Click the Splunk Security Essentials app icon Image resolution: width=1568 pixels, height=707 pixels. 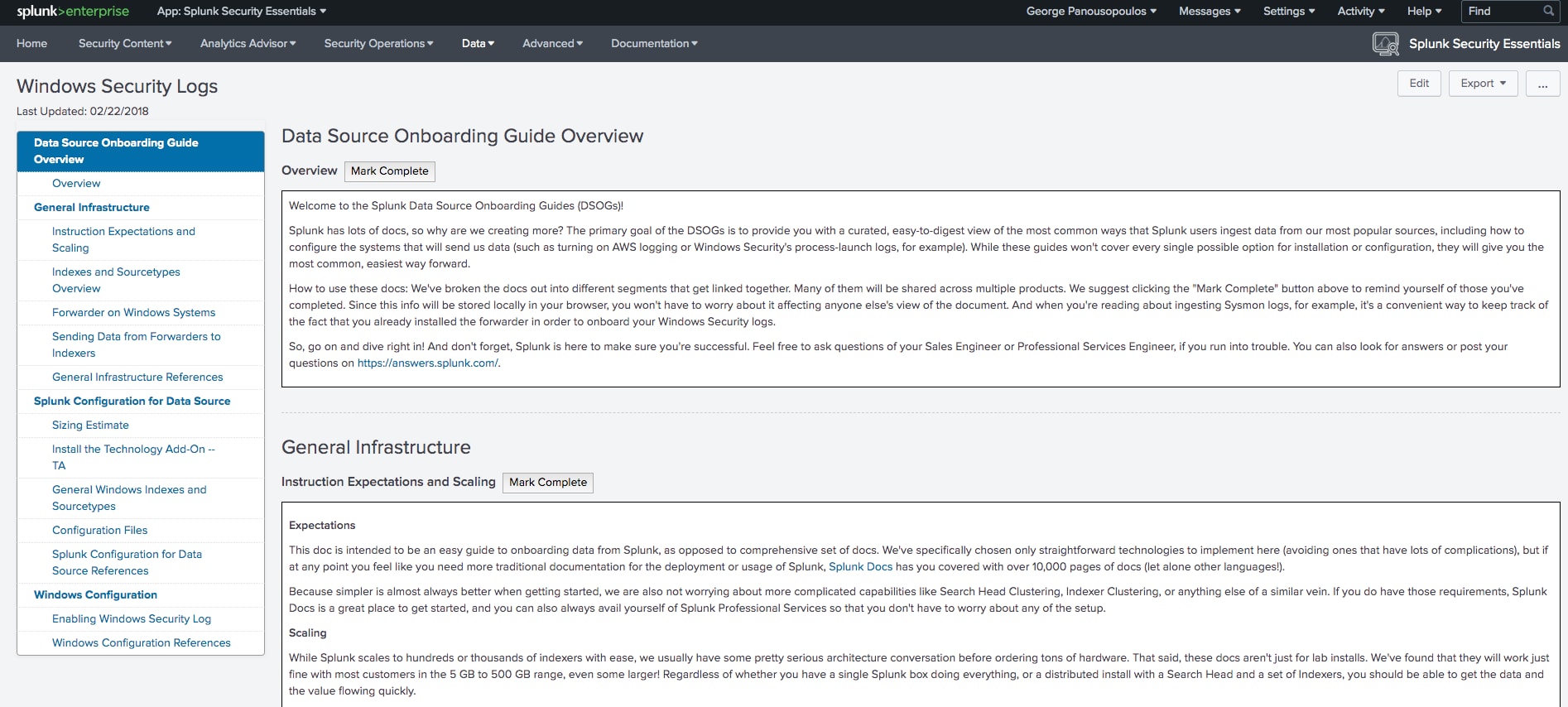pos(1385,44)
